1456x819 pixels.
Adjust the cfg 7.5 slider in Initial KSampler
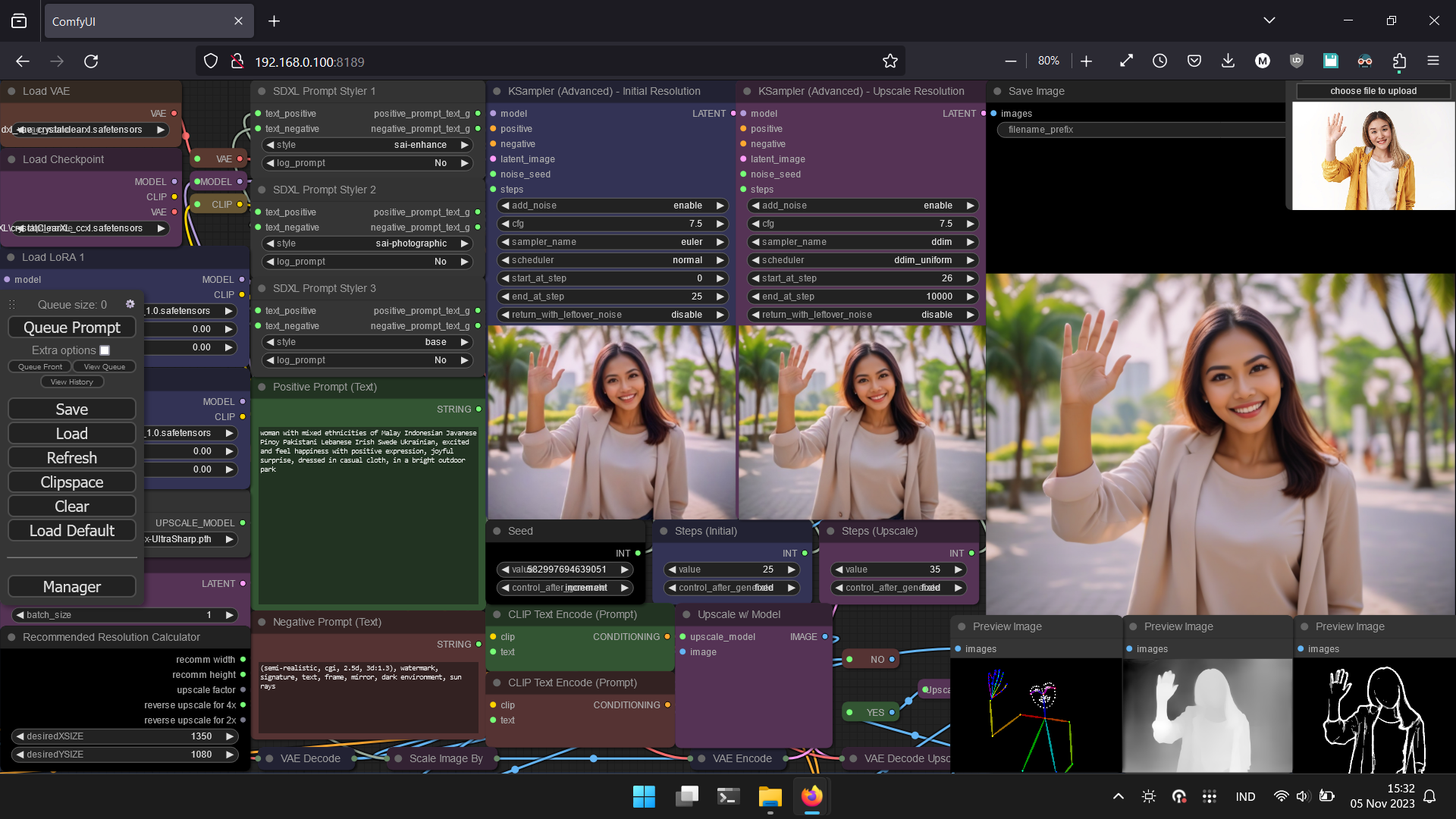[x=612, y=224]
